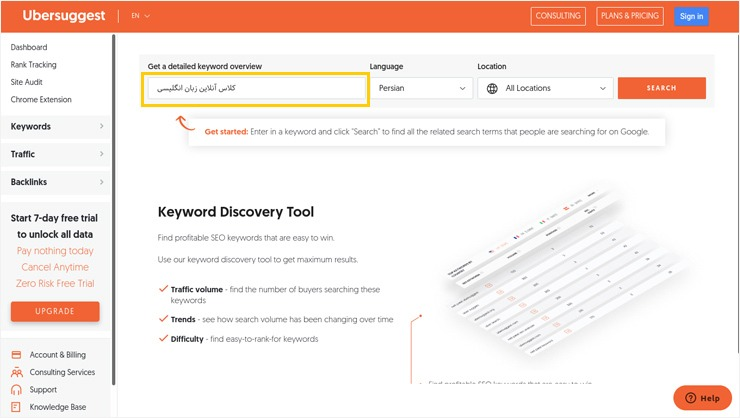Click the Knowledge Base book icon
The width and height of the screenshot is (740, 418).
pos(16,407)
